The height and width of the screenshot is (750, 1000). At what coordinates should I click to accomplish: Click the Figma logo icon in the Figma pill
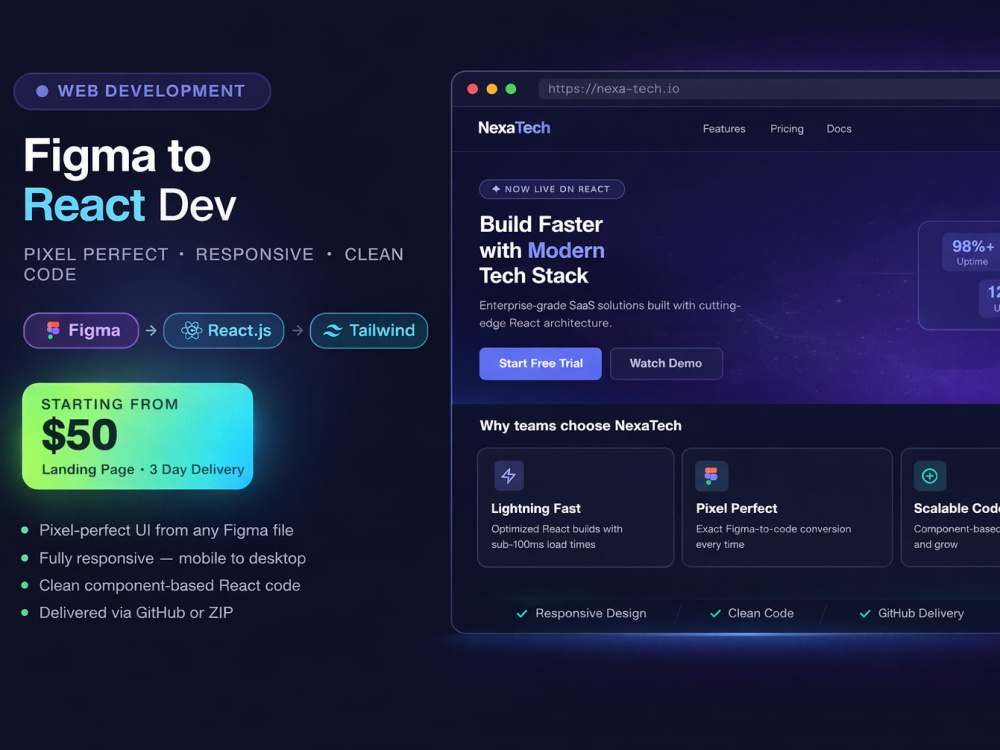tap(53, 330)
